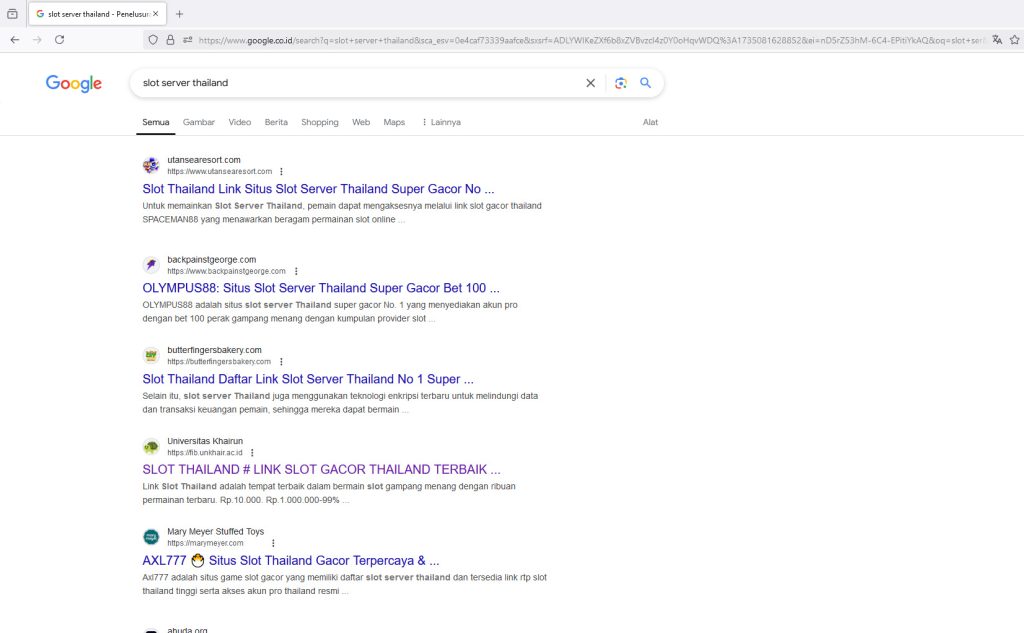Switch to Shopping tab
This screenshot has width=1024, height=633.
[x=320, y=122]
